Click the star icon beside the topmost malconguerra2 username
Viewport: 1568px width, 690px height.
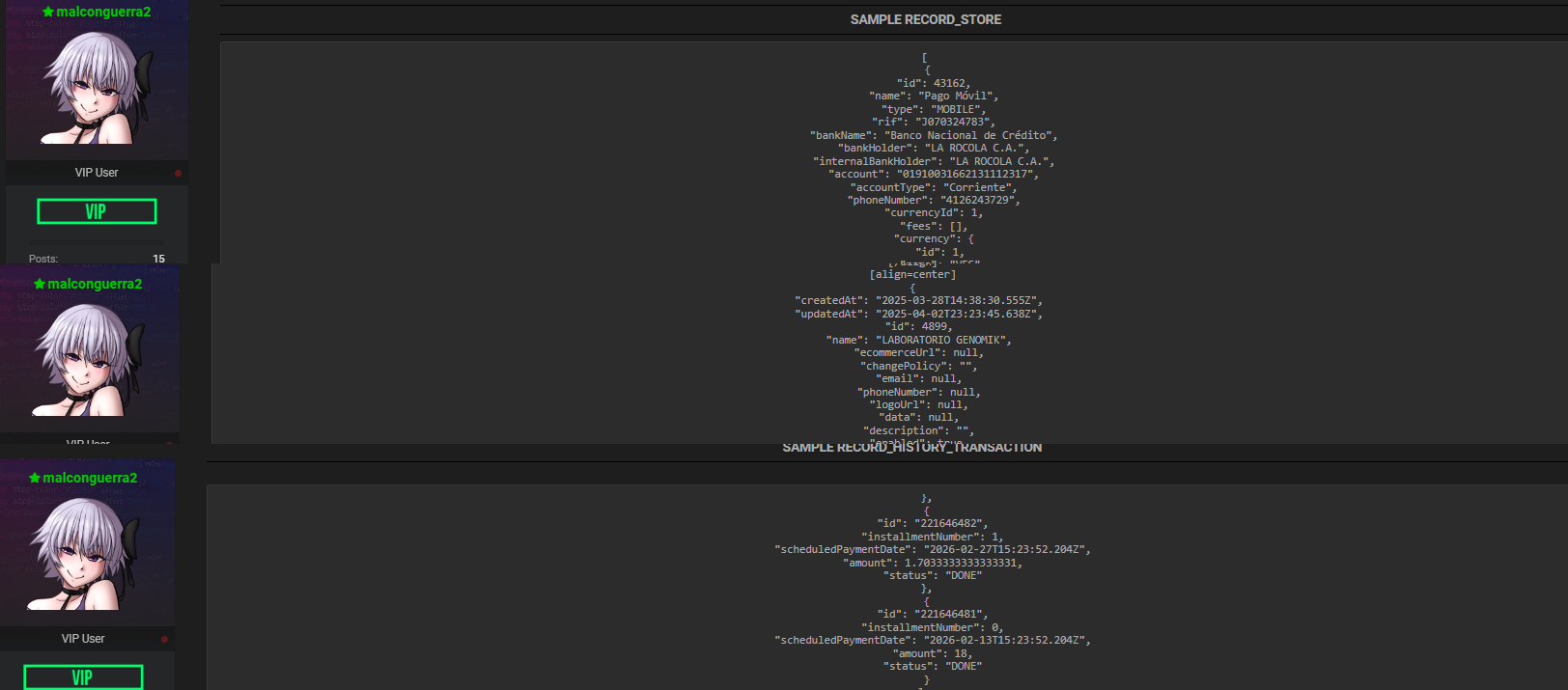48,13
